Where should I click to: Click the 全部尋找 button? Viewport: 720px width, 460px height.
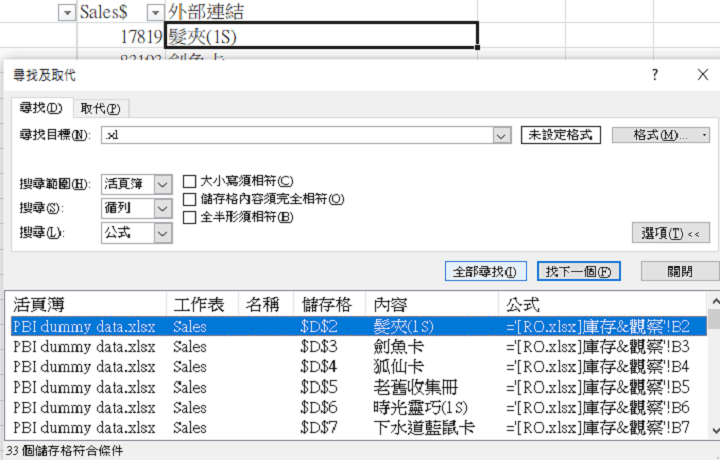point(485,271)
